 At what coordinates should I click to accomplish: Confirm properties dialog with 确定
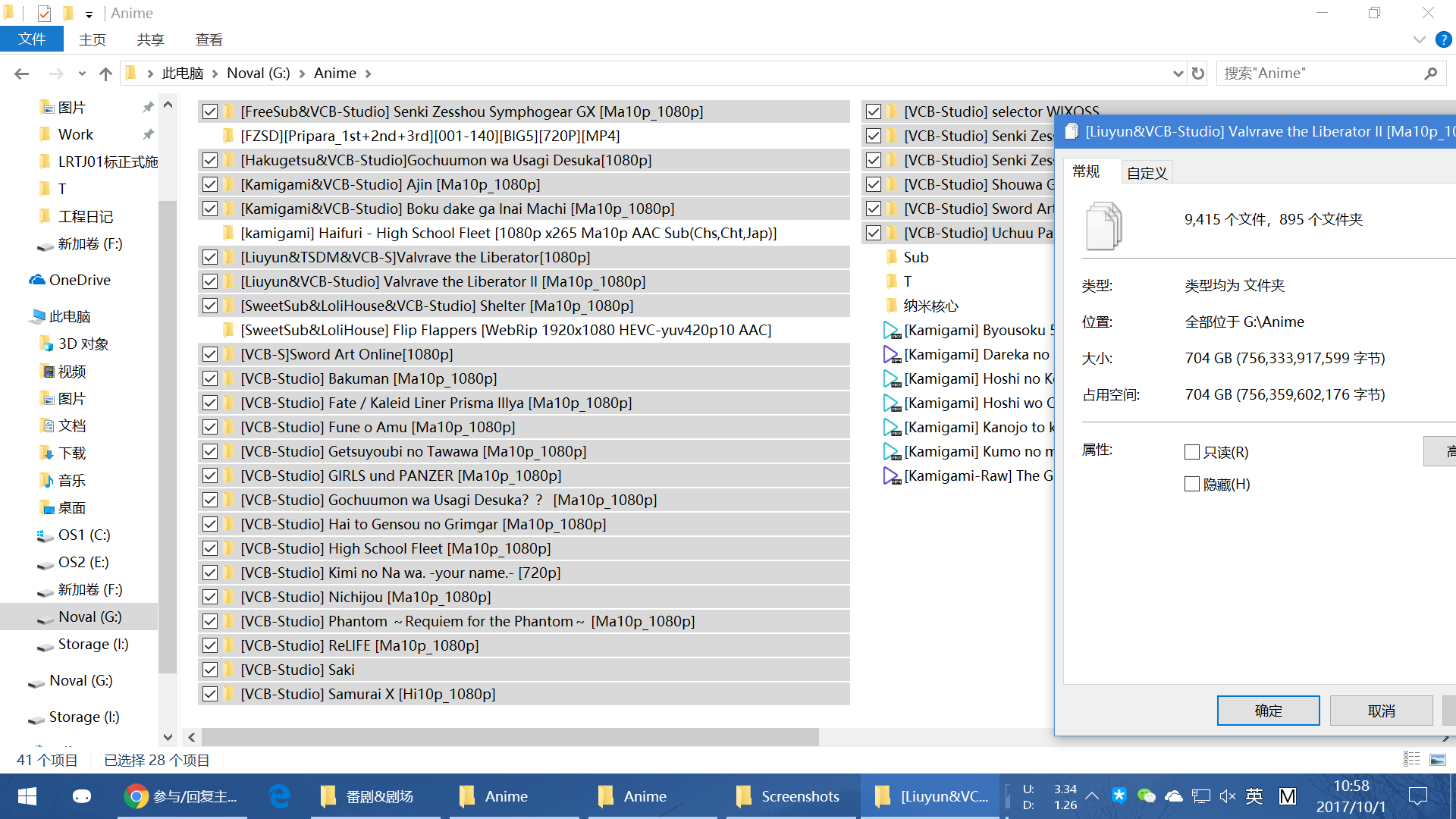[x=1268, y=711]
